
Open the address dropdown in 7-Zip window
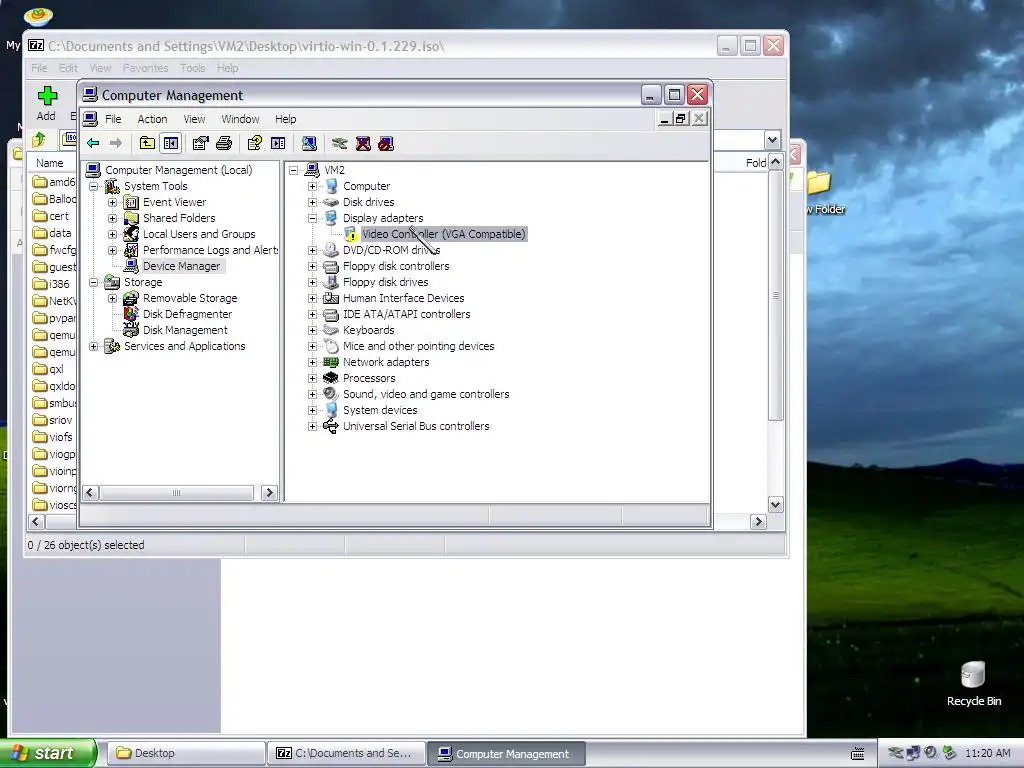(773, 140)
